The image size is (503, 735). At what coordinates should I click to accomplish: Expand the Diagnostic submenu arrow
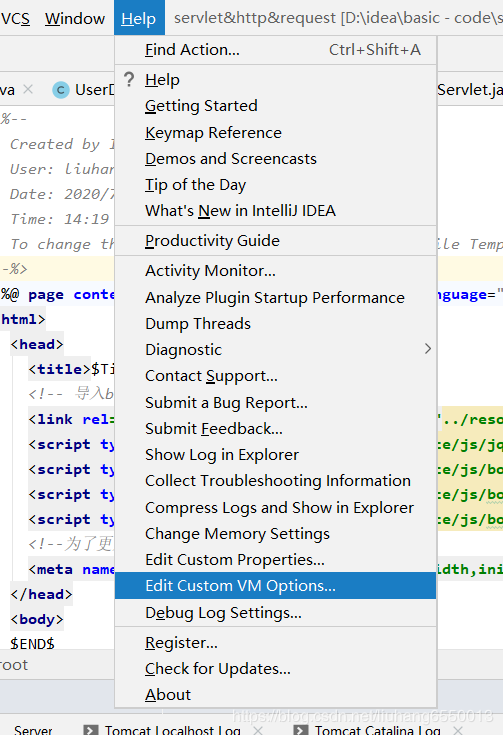point(428,349)
